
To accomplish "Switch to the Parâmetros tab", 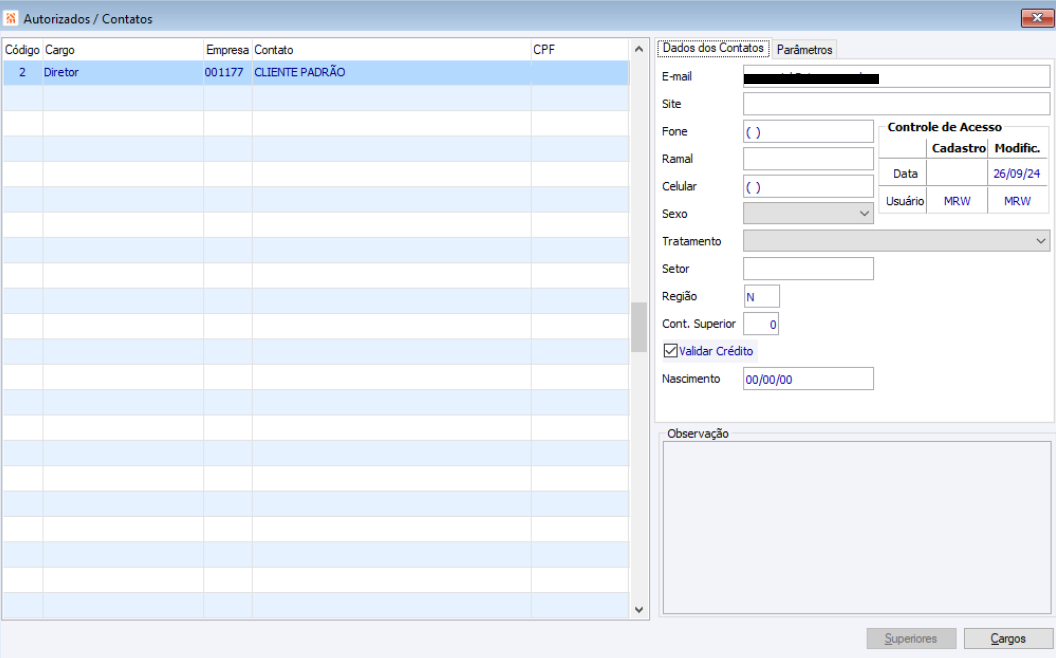I will [x=804, y=49].
